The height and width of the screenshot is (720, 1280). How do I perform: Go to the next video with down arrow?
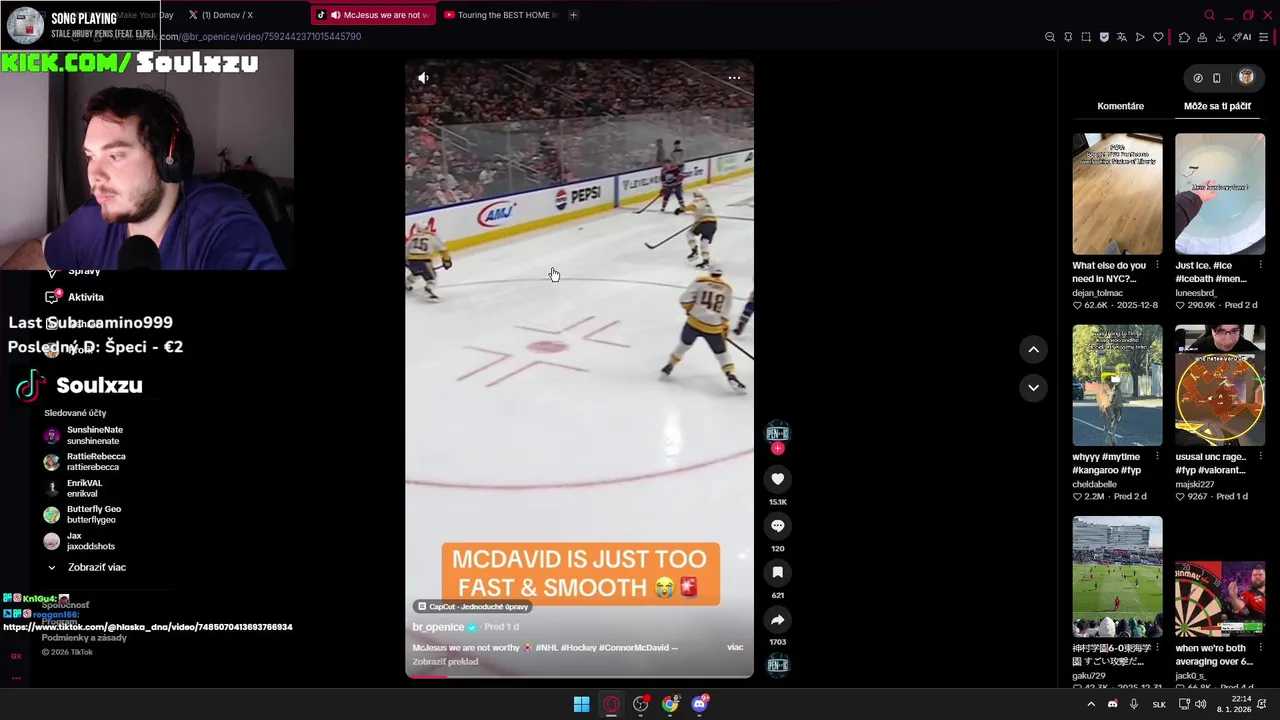click(1033, 387)
